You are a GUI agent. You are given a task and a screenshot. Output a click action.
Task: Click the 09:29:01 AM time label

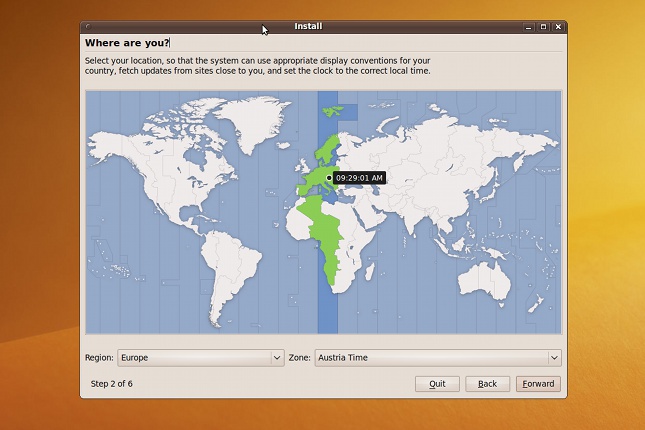[x=359, y=178]
